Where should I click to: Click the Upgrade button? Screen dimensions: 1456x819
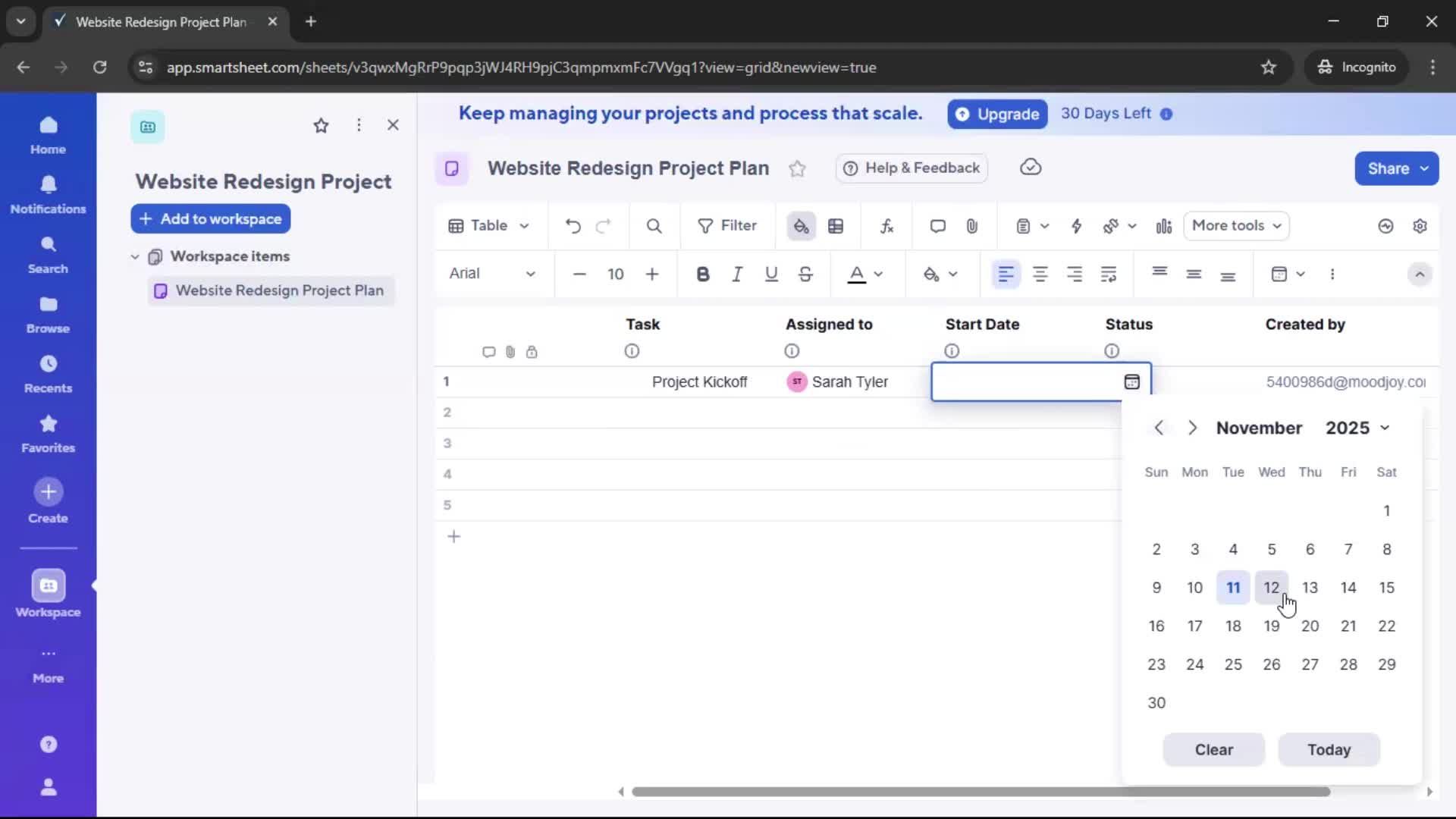coord(997,114)
